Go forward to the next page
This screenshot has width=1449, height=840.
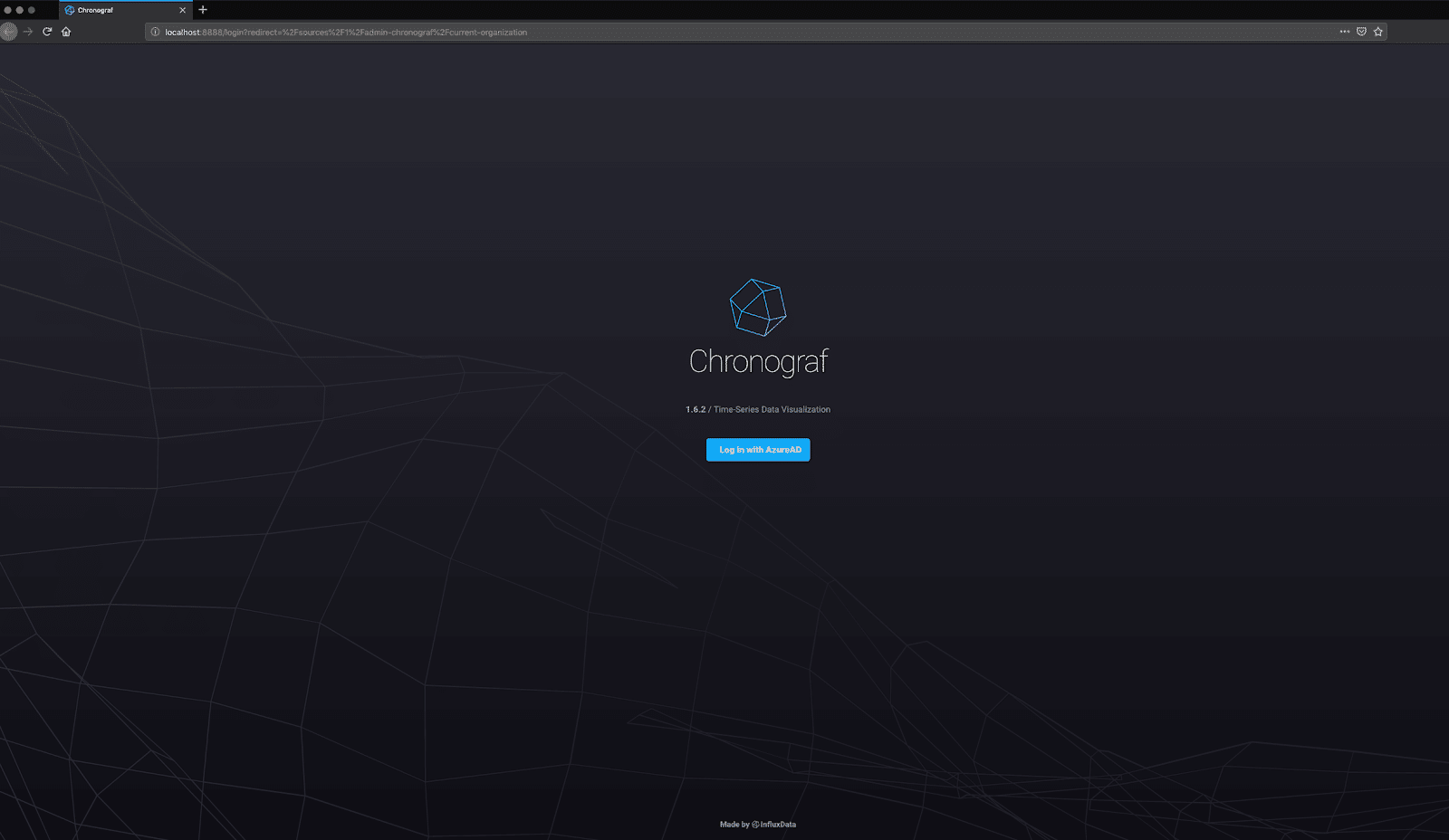(x=28, y=32)
